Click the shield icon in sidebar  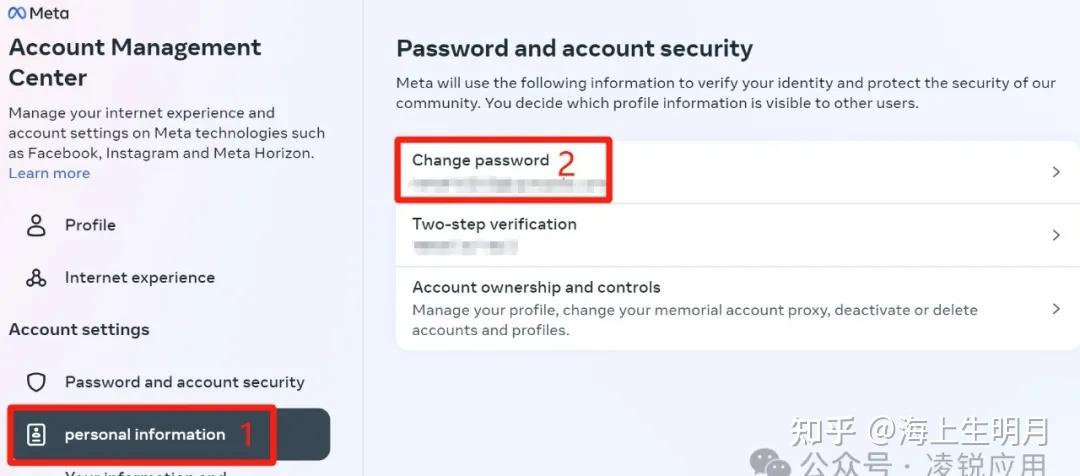pos(37,382)
